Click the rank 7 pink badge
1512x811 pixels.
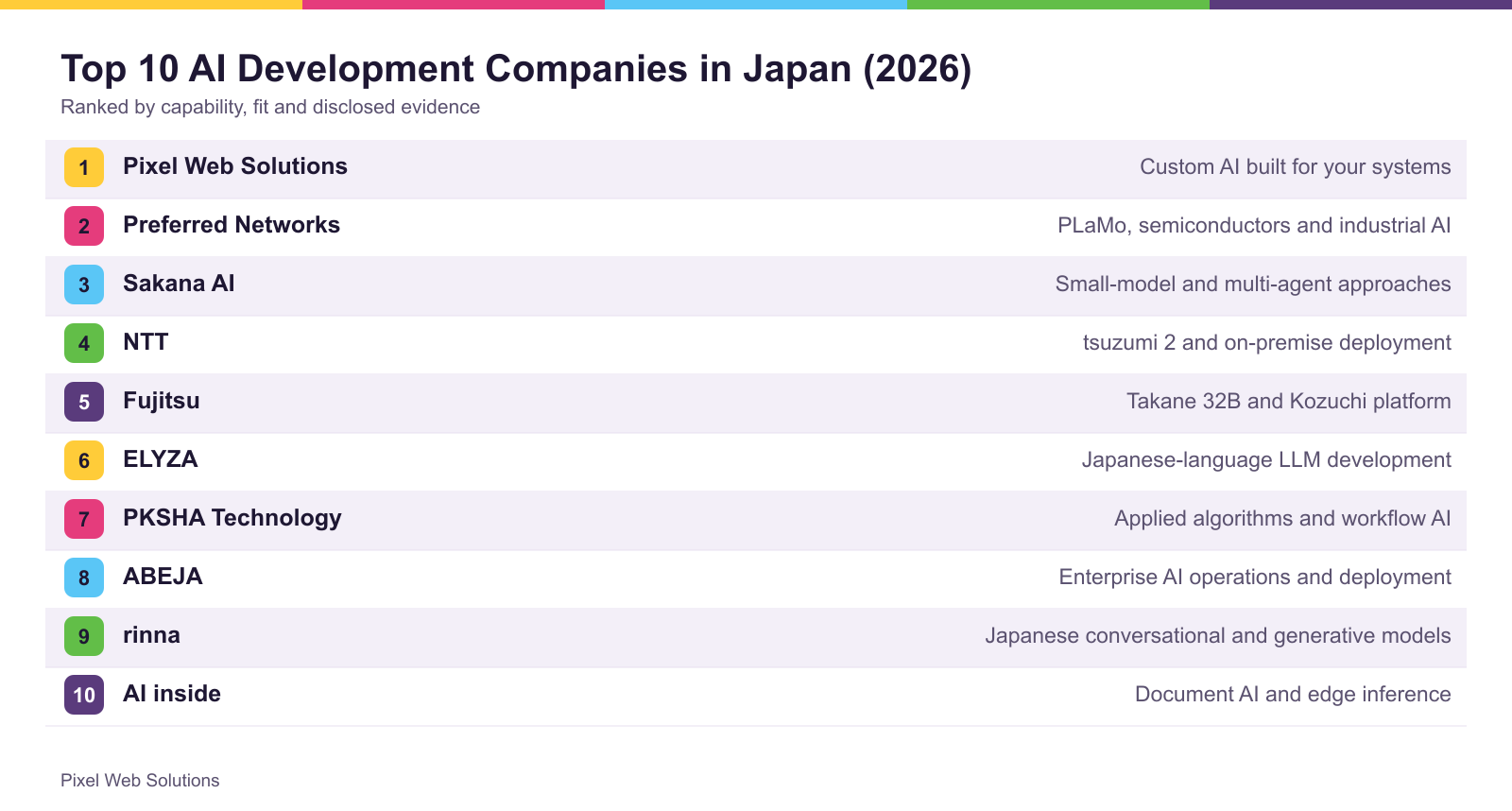[x=84, y=519]
